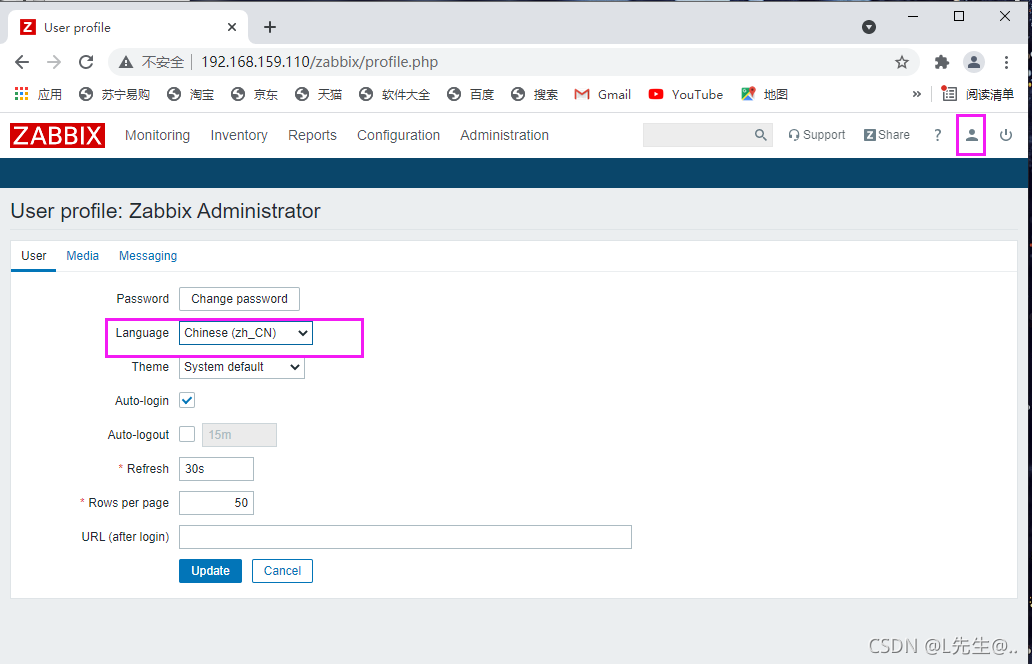Open the tab search dropdown circle icon
This screenshot has height=664, width=1032.
869,27
